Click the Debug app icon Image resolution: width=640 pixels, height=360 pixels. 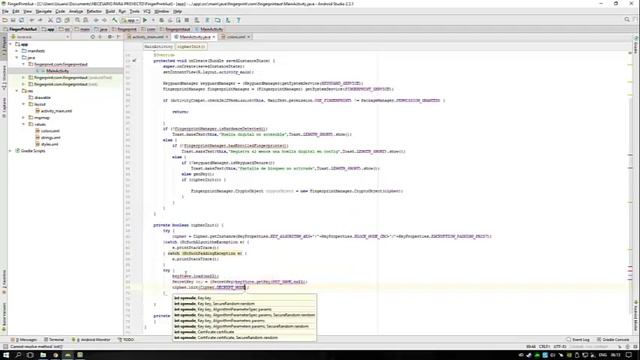click(162, 20)
